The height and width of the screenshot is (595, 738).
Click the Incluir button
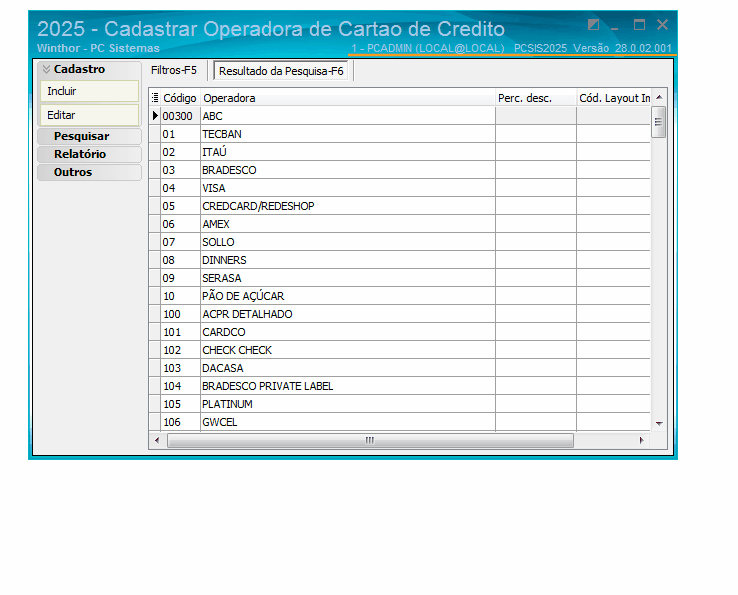pyautogui.click(x=89, y=91)
